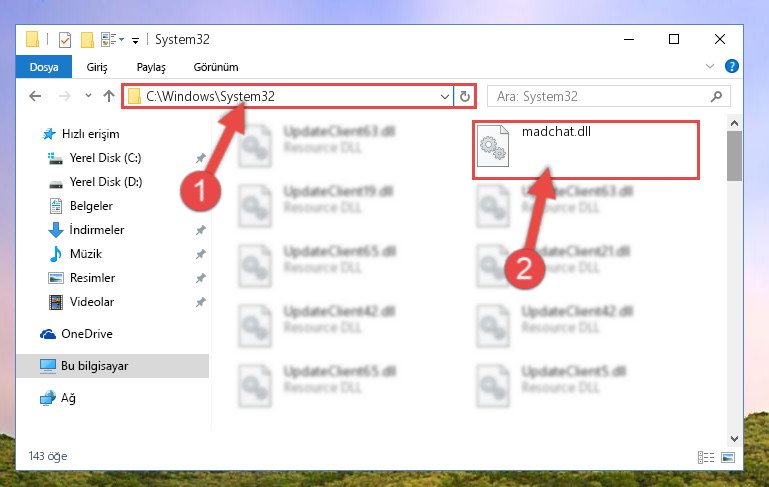Open recent locations dropdown arrow
Viewport: 769px width, 487px height.
point(88,96)
